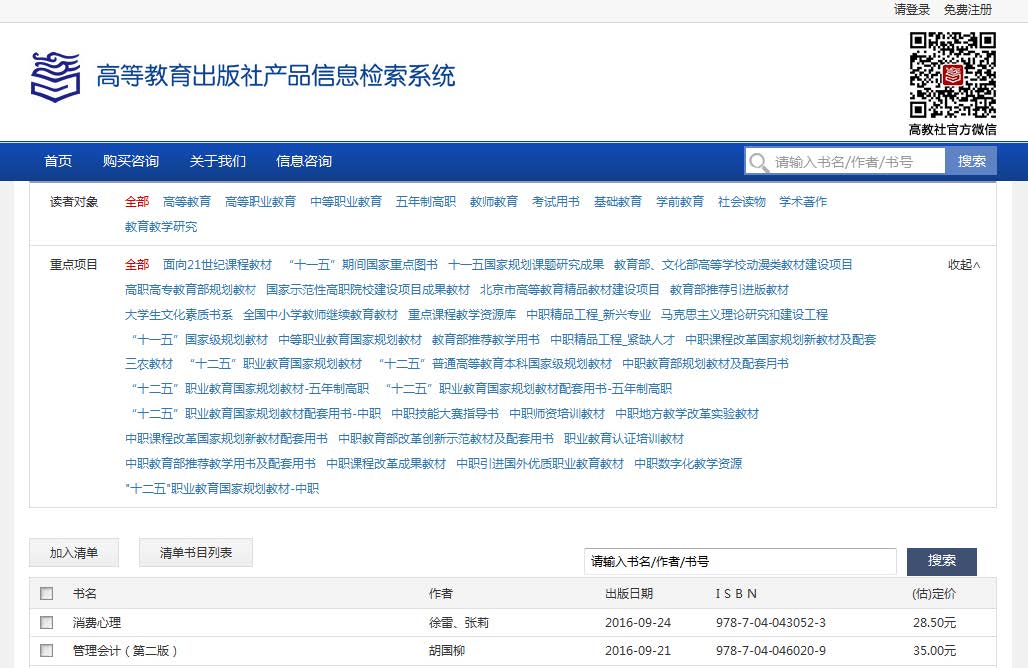Choose 全国中小学教师继续教育教材 project
This screenshot has height=668, width=1028.
pos(321,315)
